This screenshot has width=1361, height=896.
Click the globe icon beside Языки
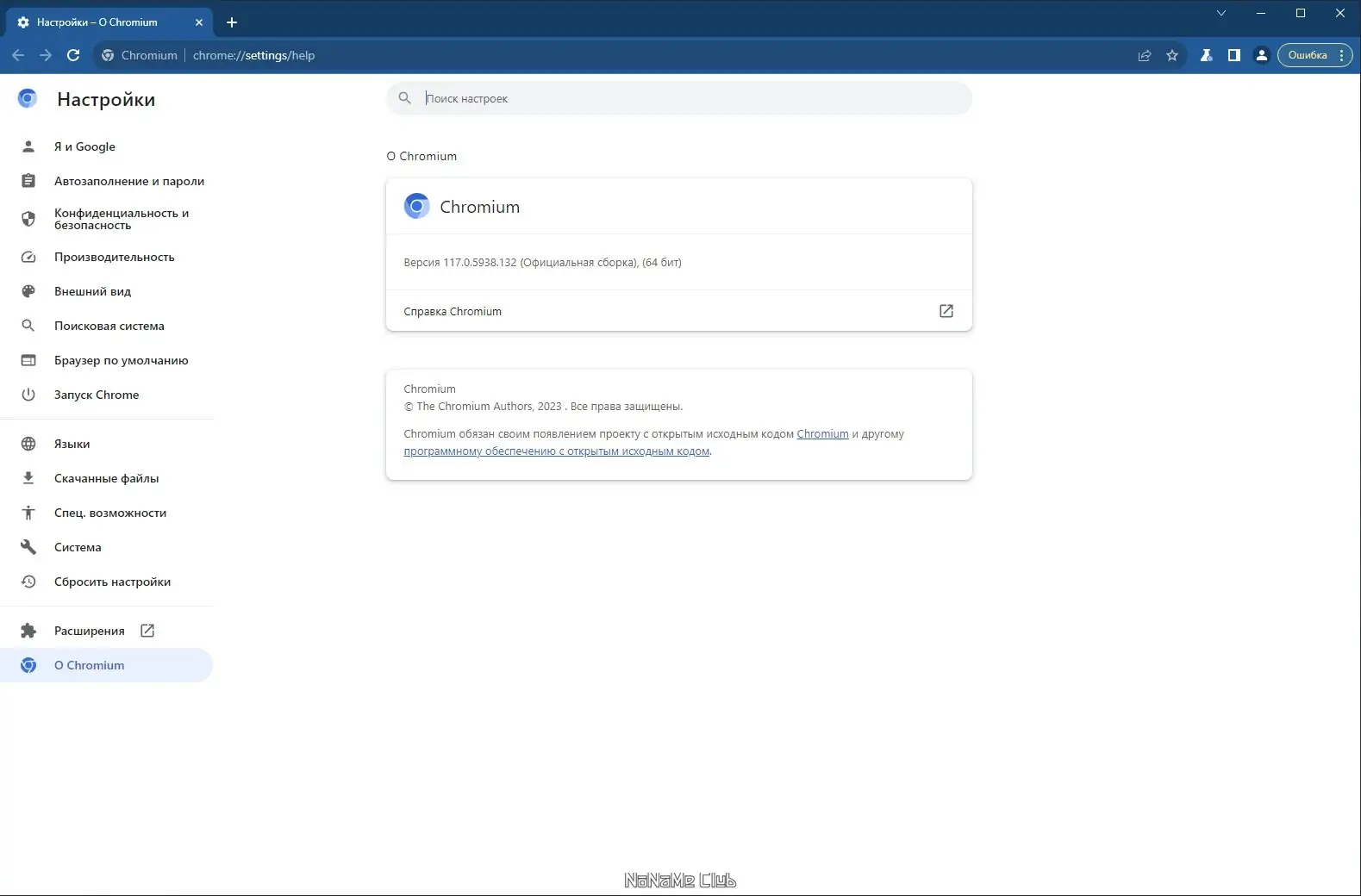(28, 444)
